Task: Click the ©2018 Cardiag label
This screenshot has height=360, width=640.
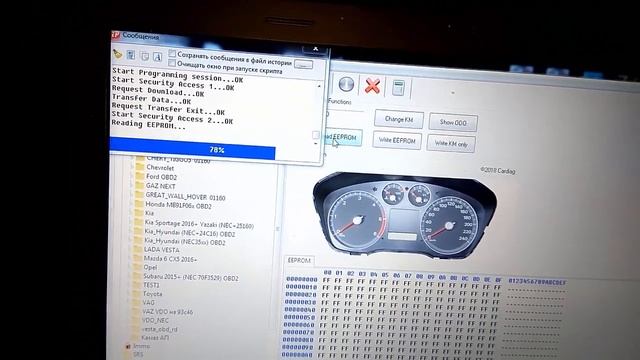Action: tap(498, 171)
